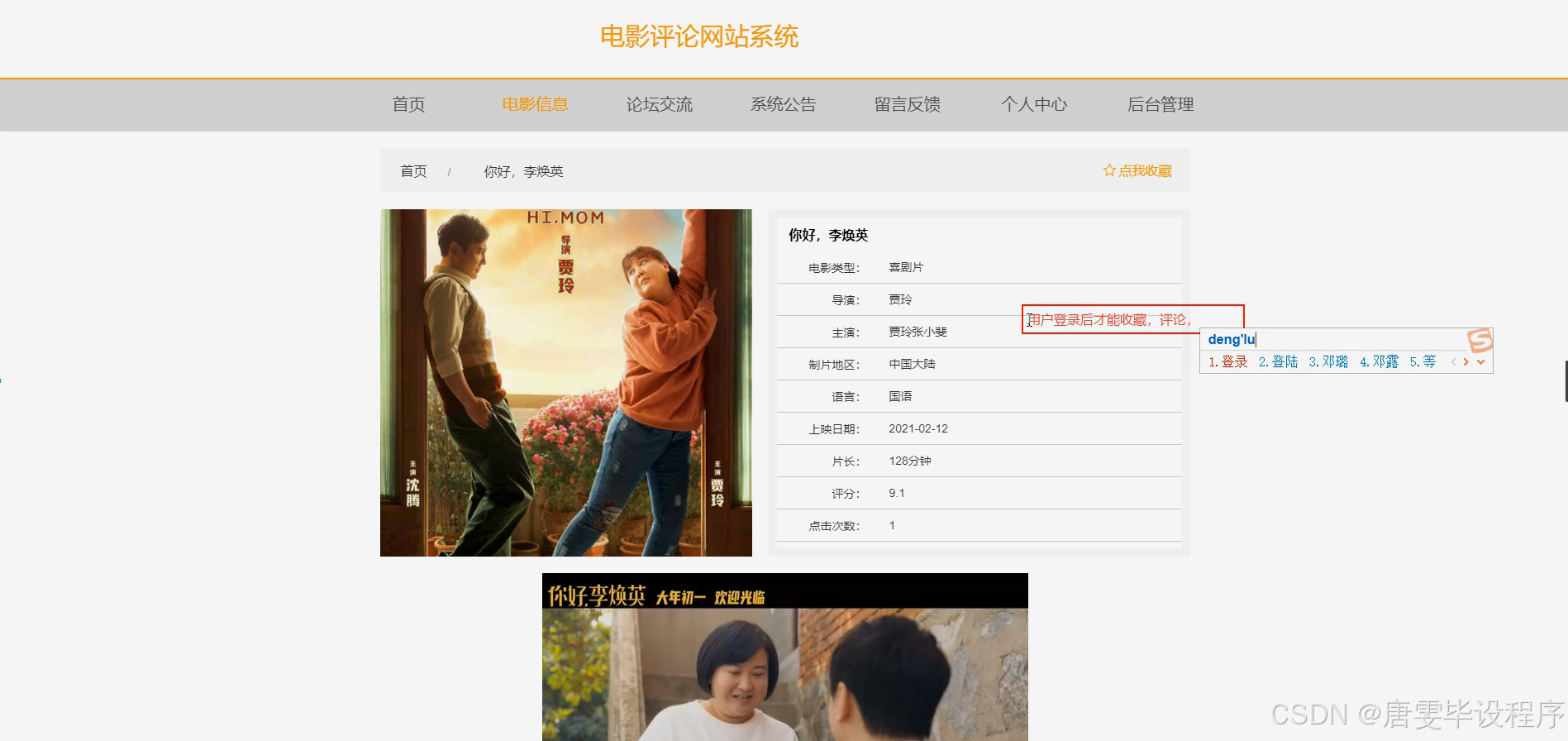Click the 评分 label

pos(846,494)
